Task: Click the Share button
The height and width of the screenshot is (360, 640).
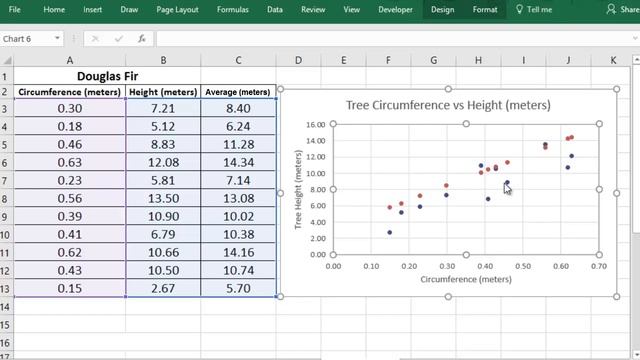Action: (623, 9)
